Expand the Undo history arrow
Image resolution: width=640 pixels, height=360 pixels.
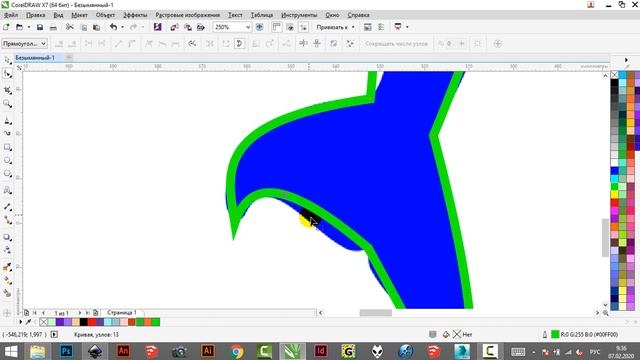(x=122, y=27)
